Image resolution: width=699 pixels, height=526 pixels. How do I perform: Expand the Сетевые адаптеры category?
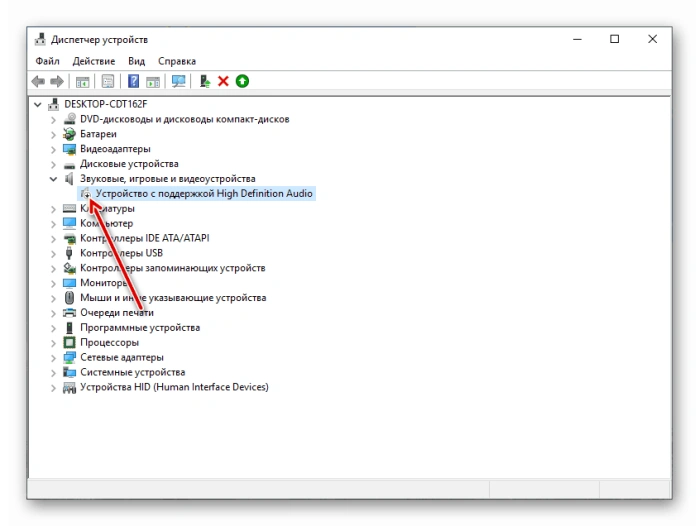point(53,358)
